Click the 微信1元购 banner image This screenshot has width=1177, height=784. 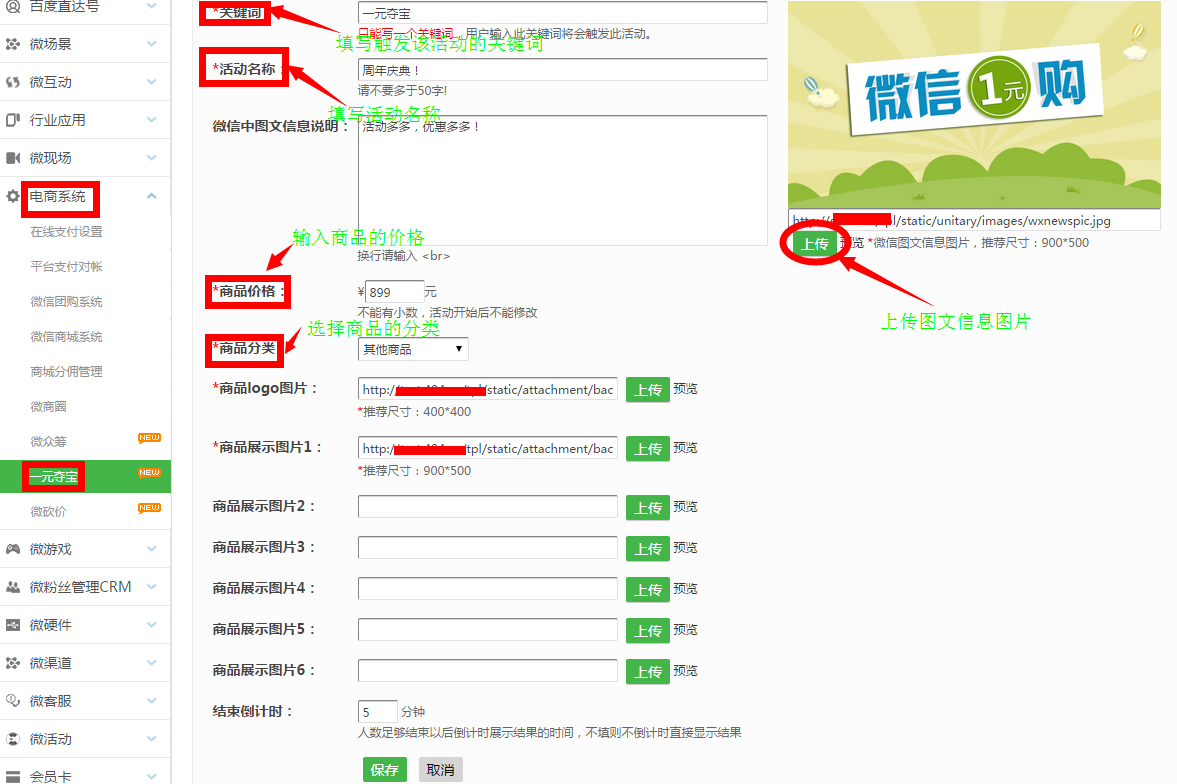pos(974,104)
